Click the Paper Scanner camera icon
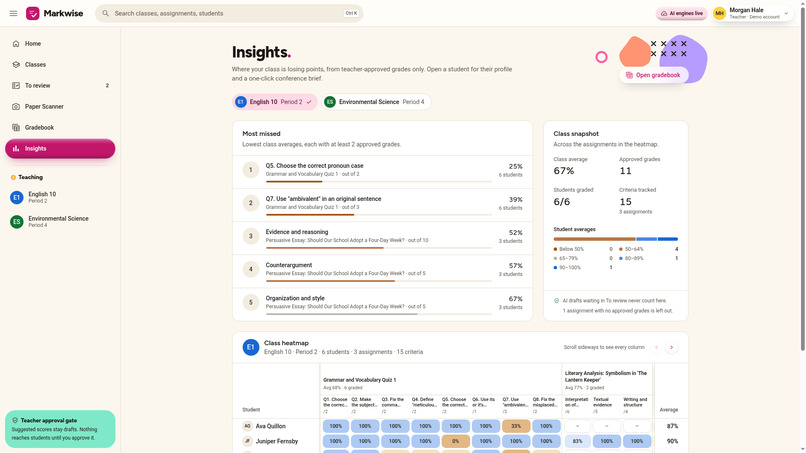The image size is (806, 453). click(16, 106)
